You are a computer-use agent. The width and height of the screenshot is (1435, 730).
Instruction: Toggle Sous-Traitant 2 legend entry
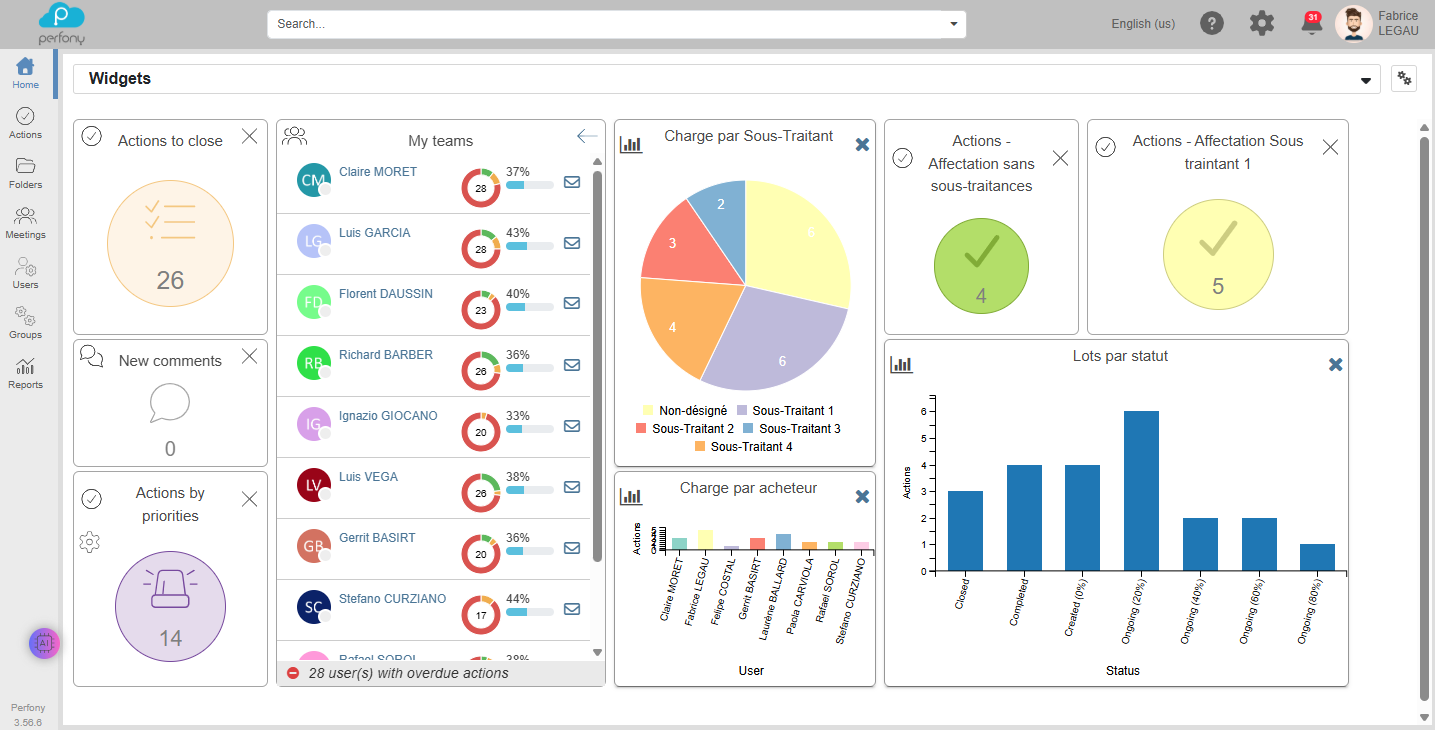[x=685, y=428]
